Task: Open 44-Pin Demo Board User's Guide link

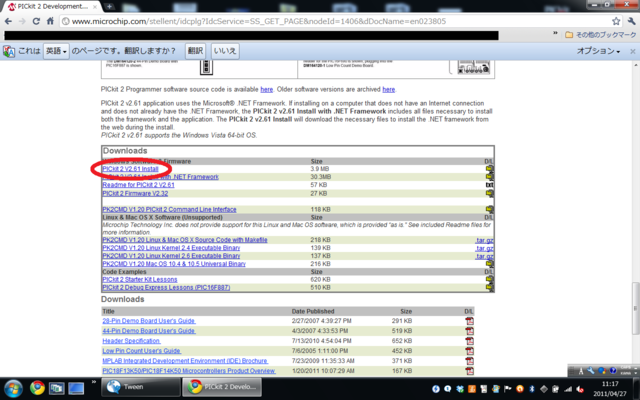Action: click(149, 331)
